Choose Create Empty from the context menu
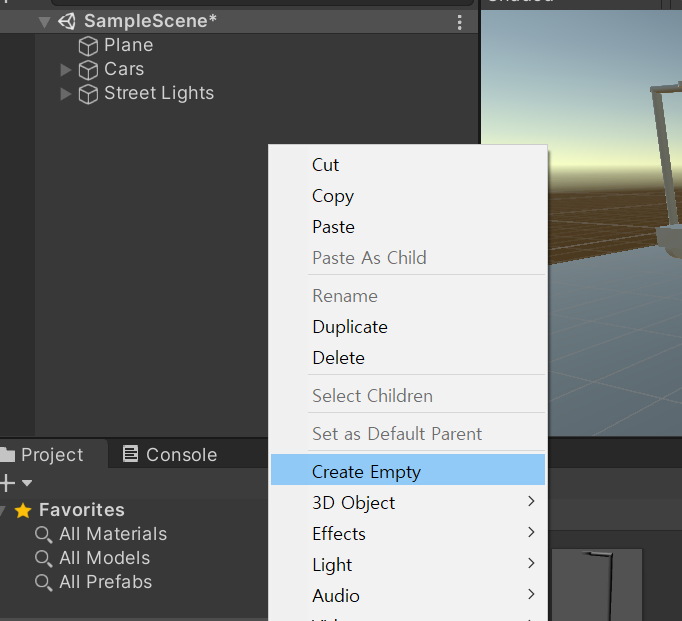 point(408,470)
